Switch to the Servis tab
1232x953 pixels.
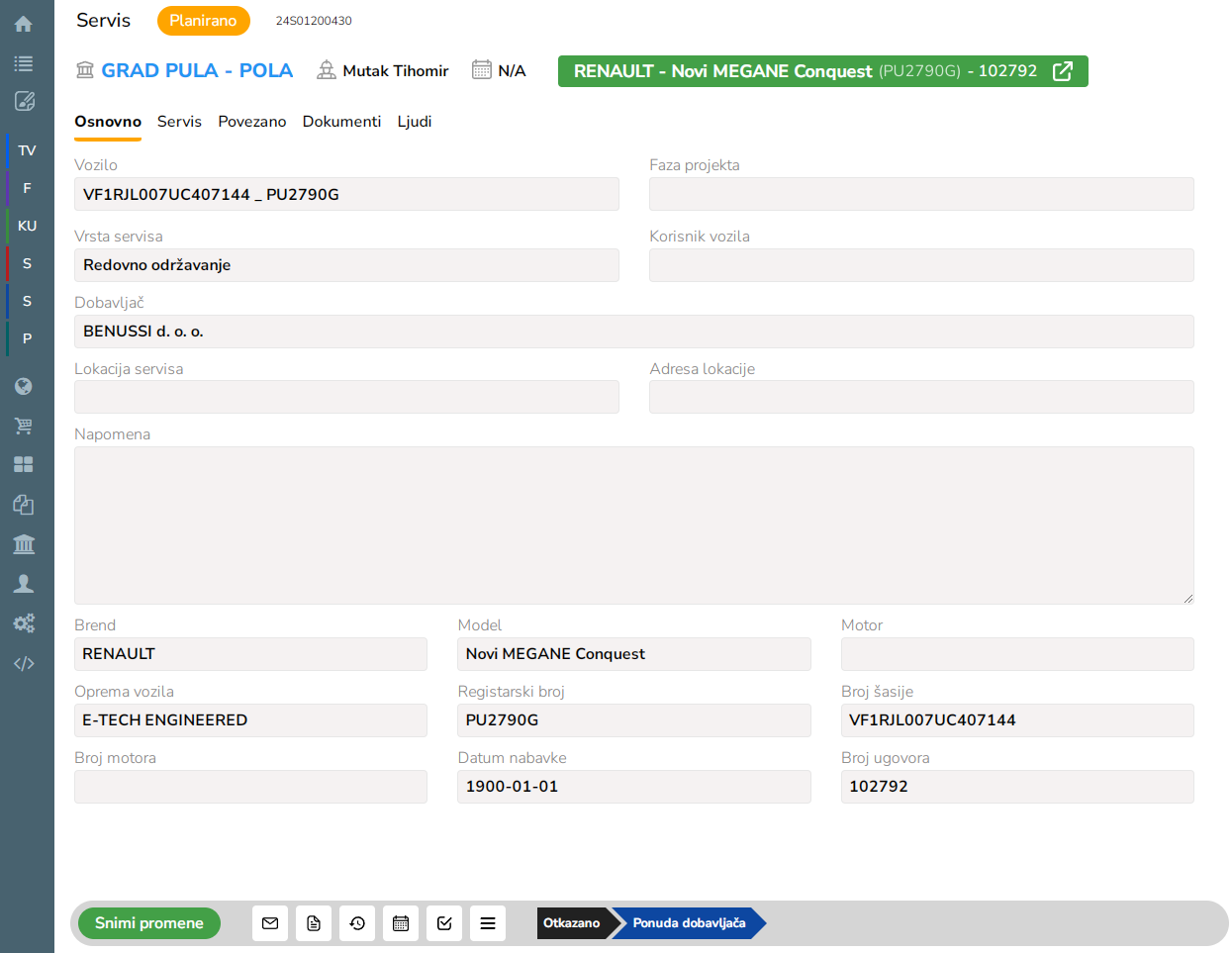179,122
